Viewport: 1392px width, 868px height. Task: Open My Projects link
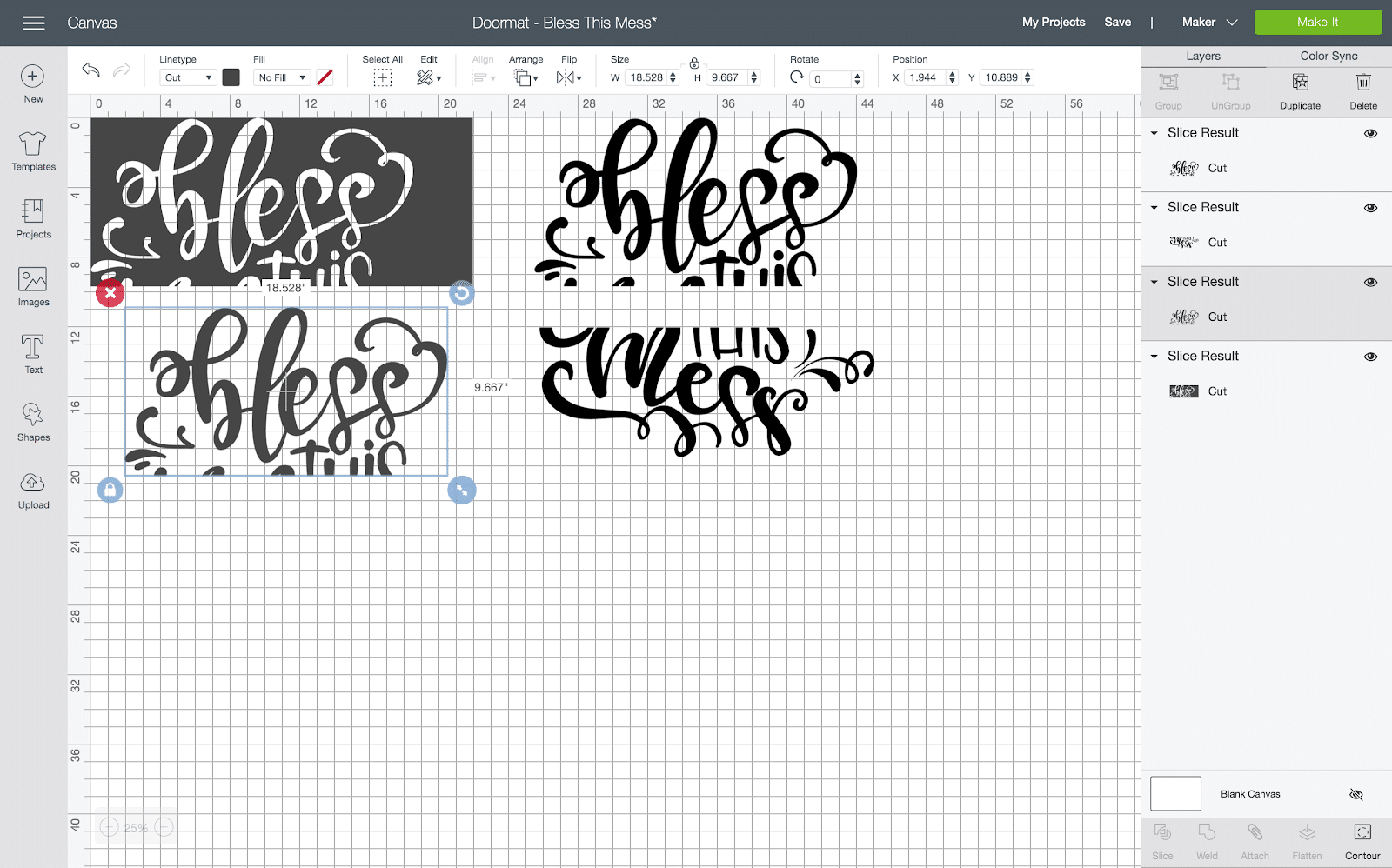tap(1054, 23)
